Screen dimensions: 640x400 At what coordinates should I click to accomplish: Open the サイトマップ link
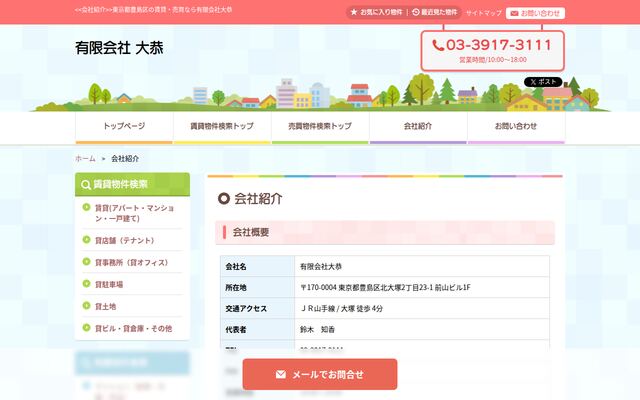coord(484,13)
